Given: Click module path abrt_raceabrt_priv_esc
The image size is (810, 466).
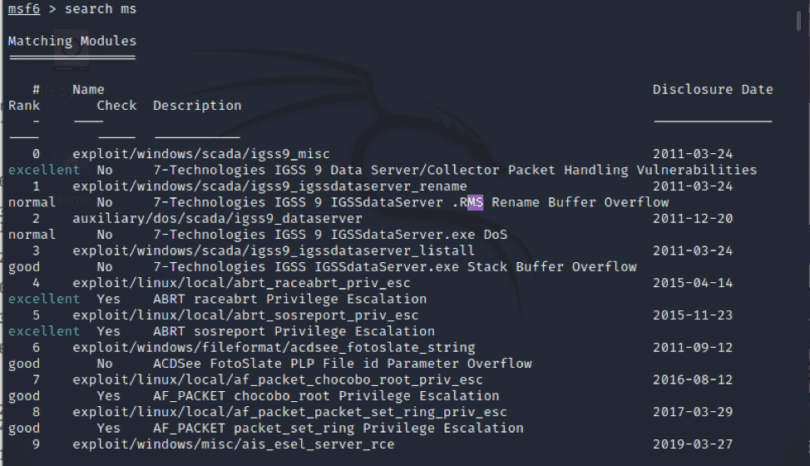Looking at the screenshot, I should pos(241,283).
